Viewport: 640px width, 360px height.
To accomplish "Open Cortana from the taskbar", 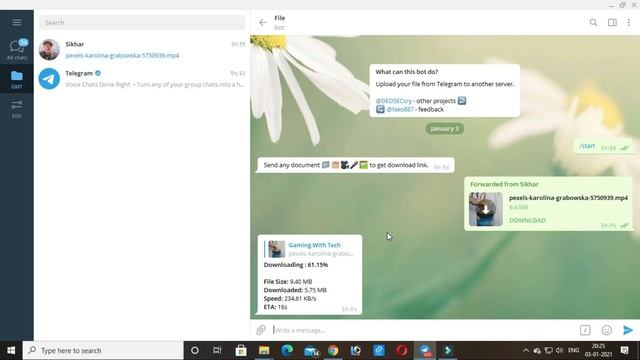I will click(195, 350).
